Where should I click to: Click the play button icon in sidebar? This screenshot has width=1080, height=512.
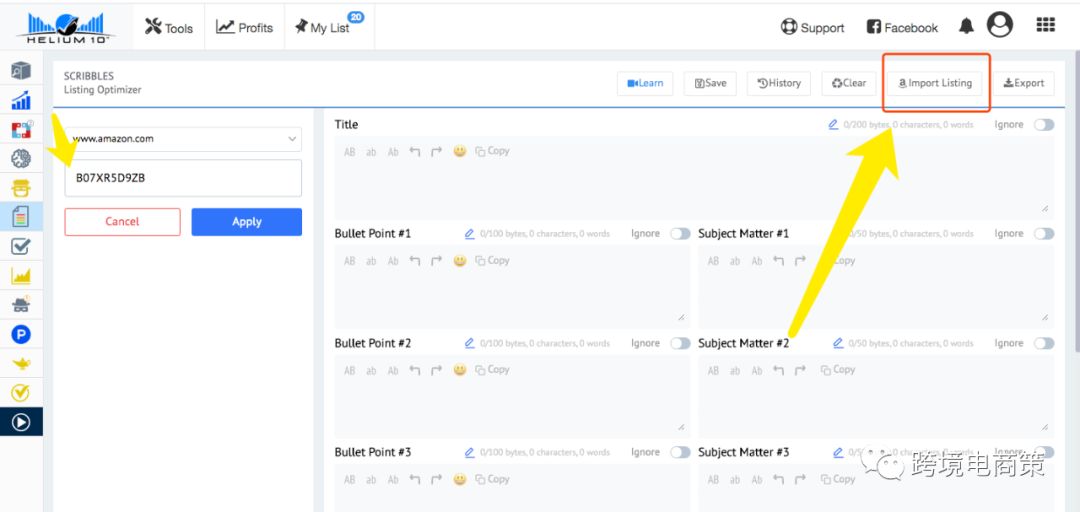click(21, 422)
